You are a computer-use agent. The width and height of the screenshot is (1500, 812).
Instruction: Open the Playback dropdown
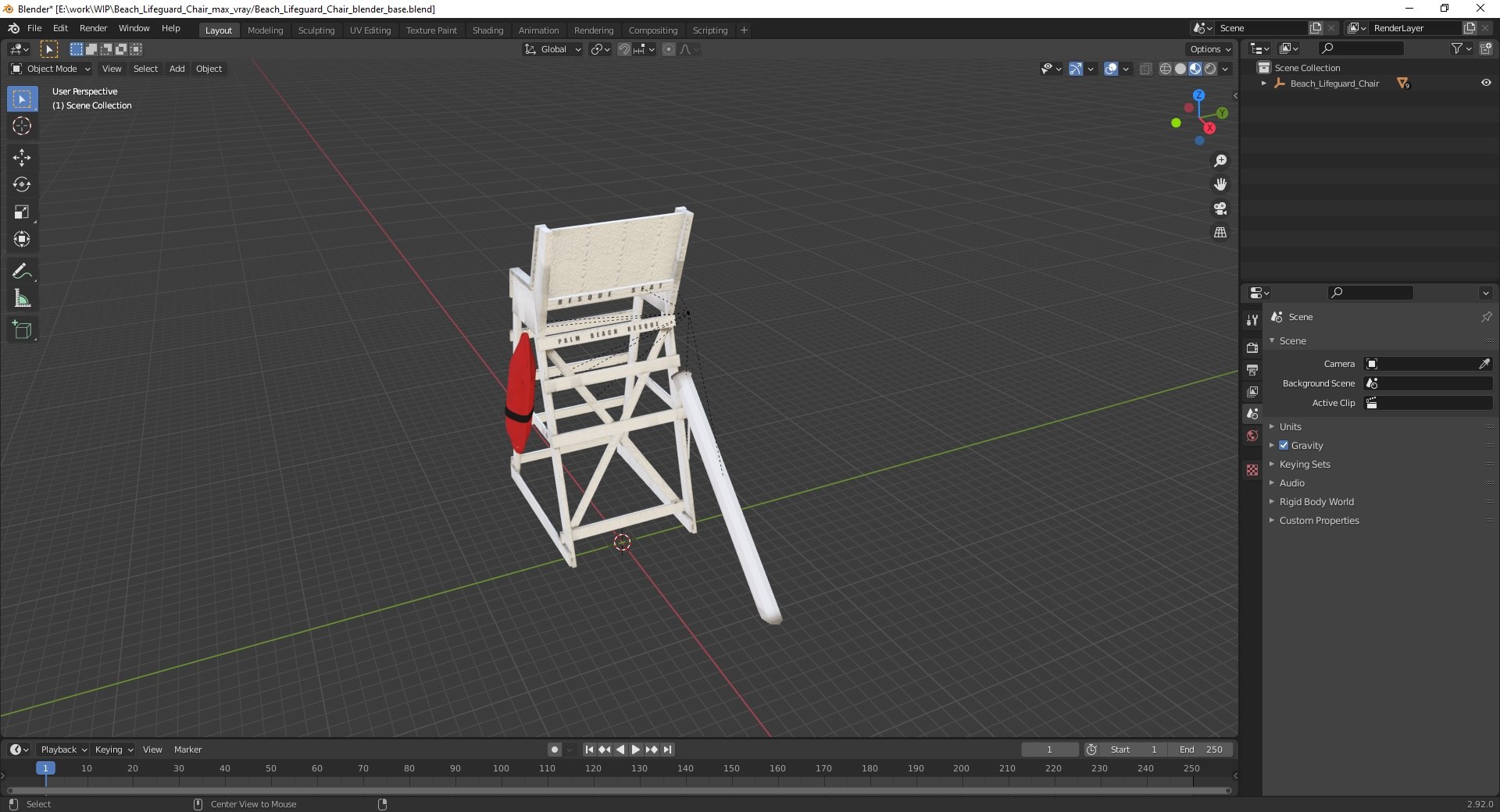point(63,750)
